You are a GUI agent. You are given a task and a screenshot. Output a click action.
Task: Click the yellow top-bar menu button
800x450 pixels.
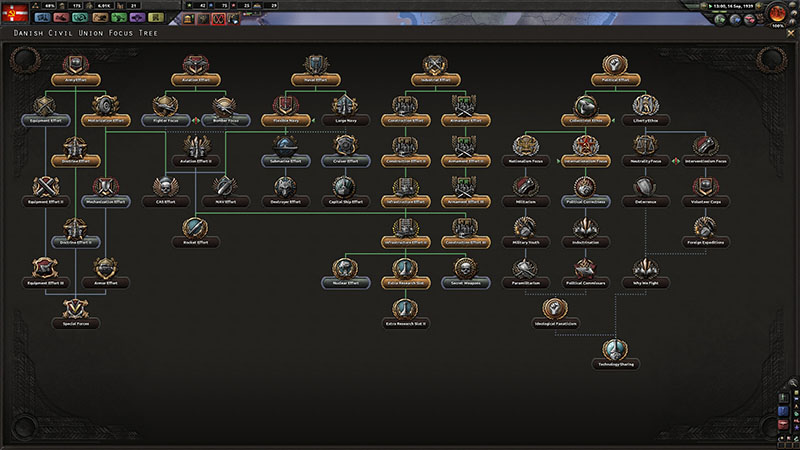pos(156,17)
